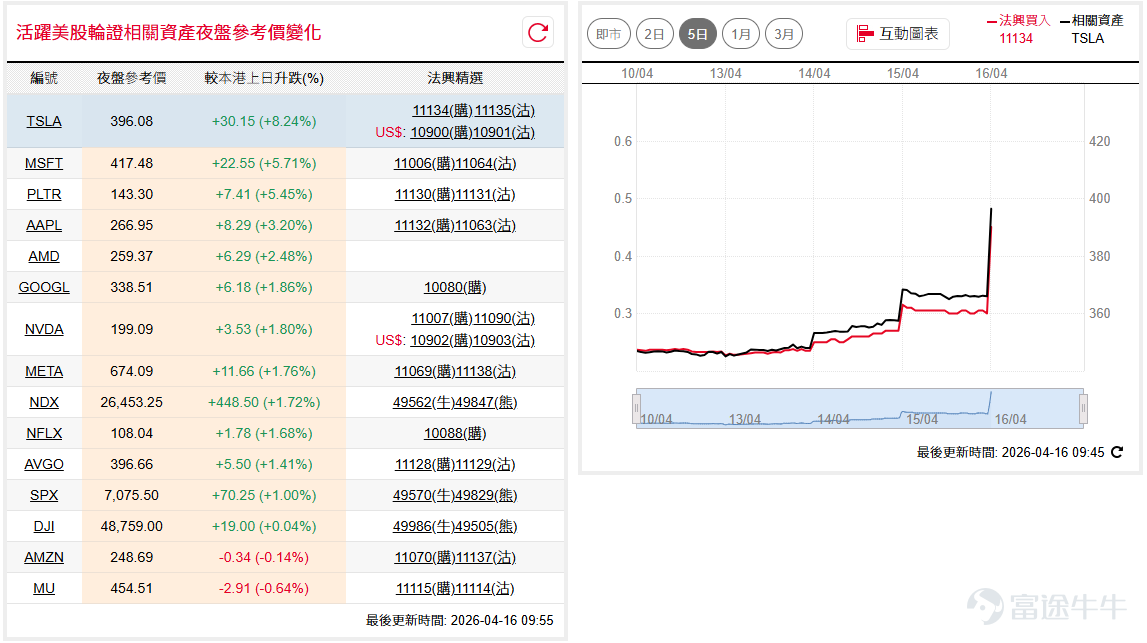Open GOOGL call warrant 10080 link
The width and height of the screenshot is (1147, 643).
pos(455,287)
